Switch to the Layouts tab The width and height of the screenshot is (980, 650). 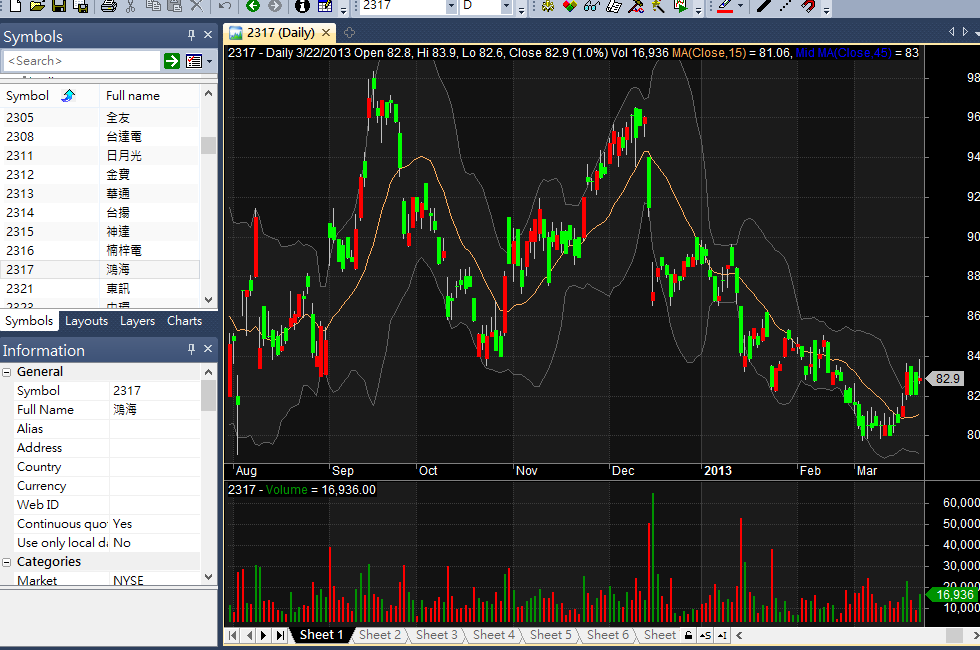point(86,321)
